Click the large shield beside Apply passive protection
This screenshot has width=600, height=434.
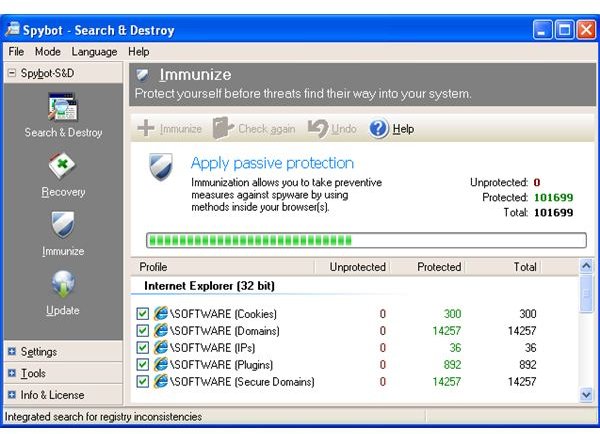[161, 166]
